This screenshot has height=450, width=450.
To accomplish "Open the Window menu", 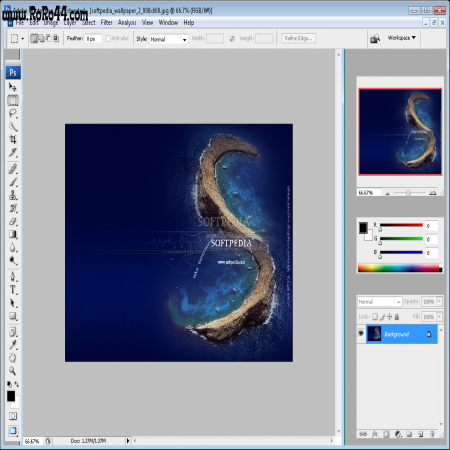I will tap(168, 23).
